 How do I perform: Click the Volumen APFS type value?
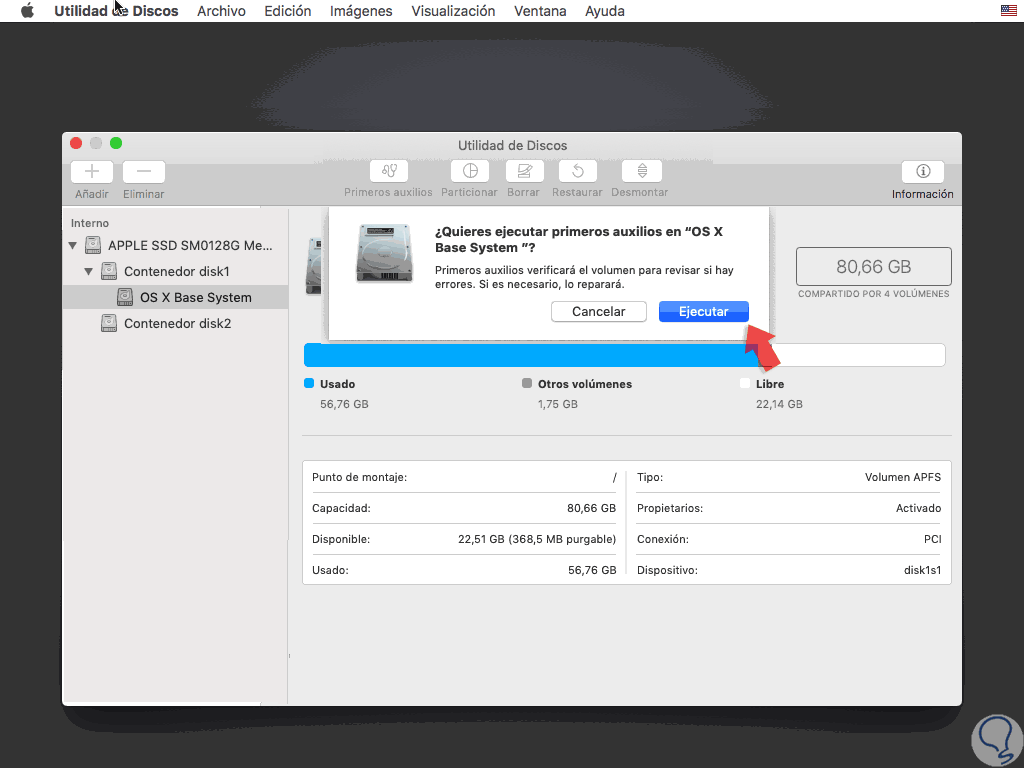[903, 477]
